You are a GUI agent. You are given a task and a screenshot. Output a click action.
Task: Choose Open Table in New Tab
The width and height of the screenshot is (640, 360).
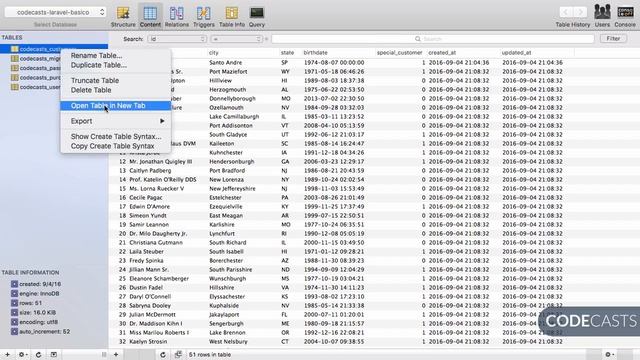click(116, 106)
